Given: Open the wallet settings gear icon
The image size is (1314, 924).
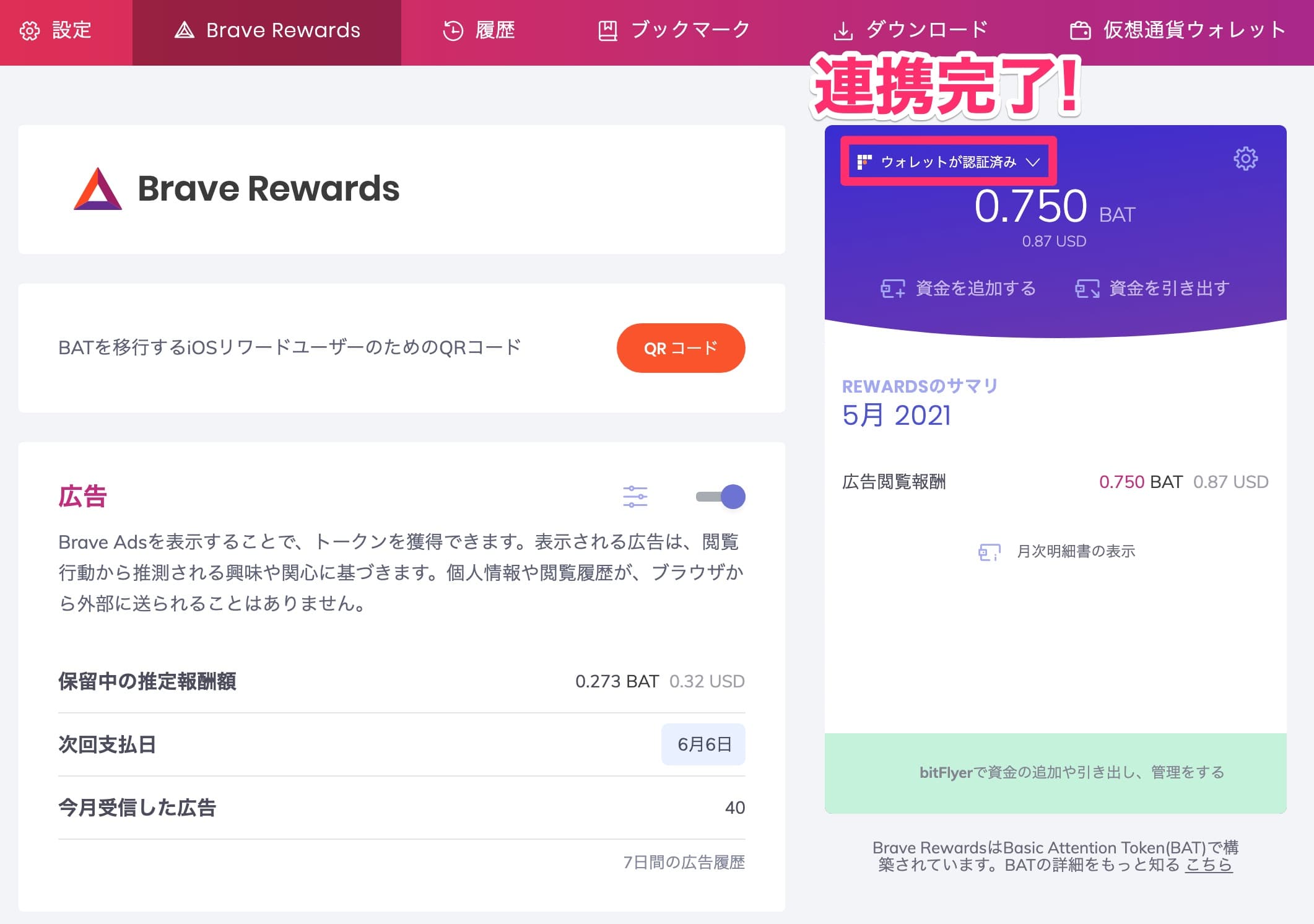Looking at the screenshot, I should pyautogui.click(x=1245, y=159).
